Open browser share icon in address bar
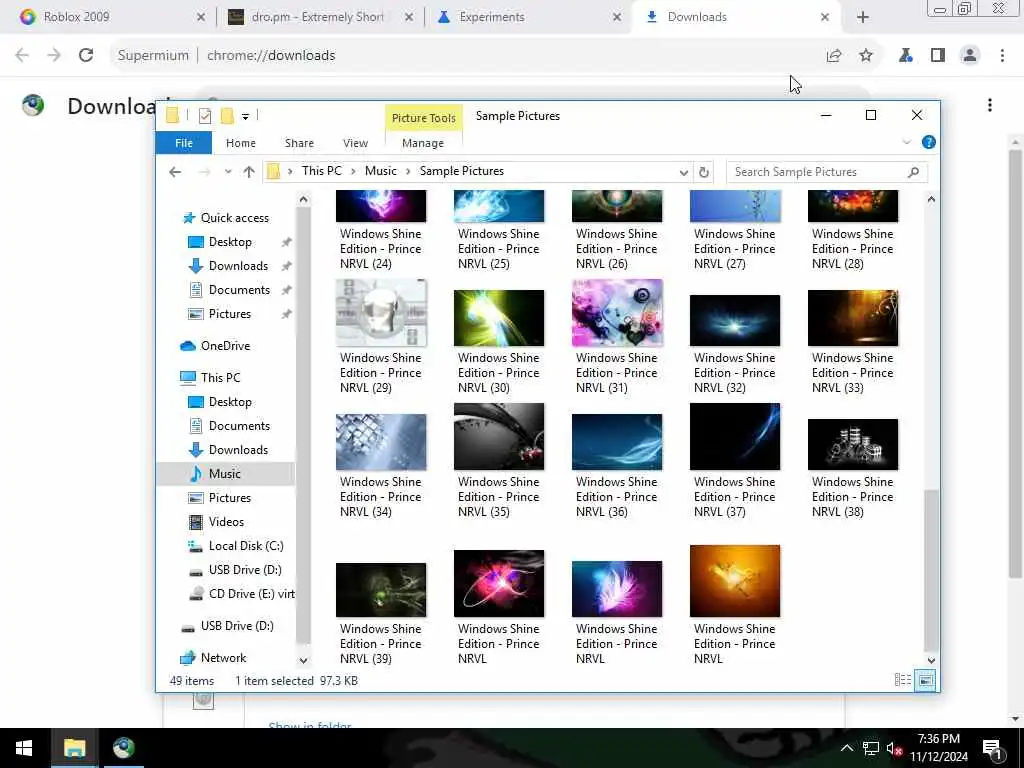Viewport: 1024px width, 768px height. [834, 56]
